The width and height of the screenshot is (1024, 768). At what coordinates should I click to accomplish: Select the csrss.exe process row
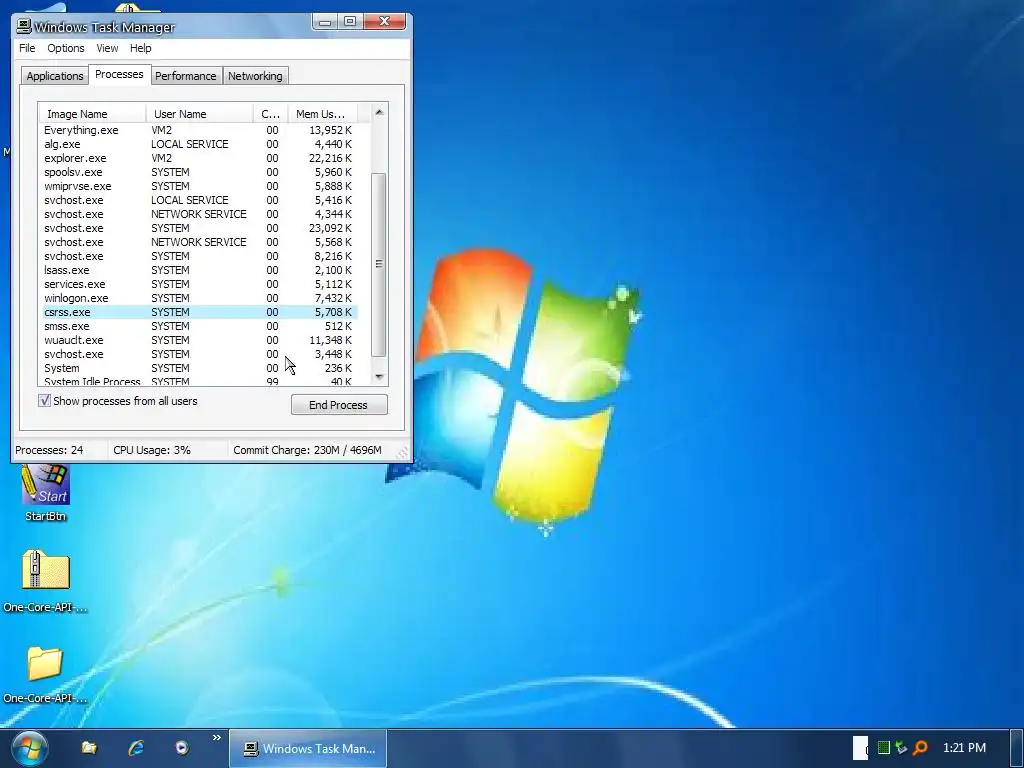coord(200,312)
